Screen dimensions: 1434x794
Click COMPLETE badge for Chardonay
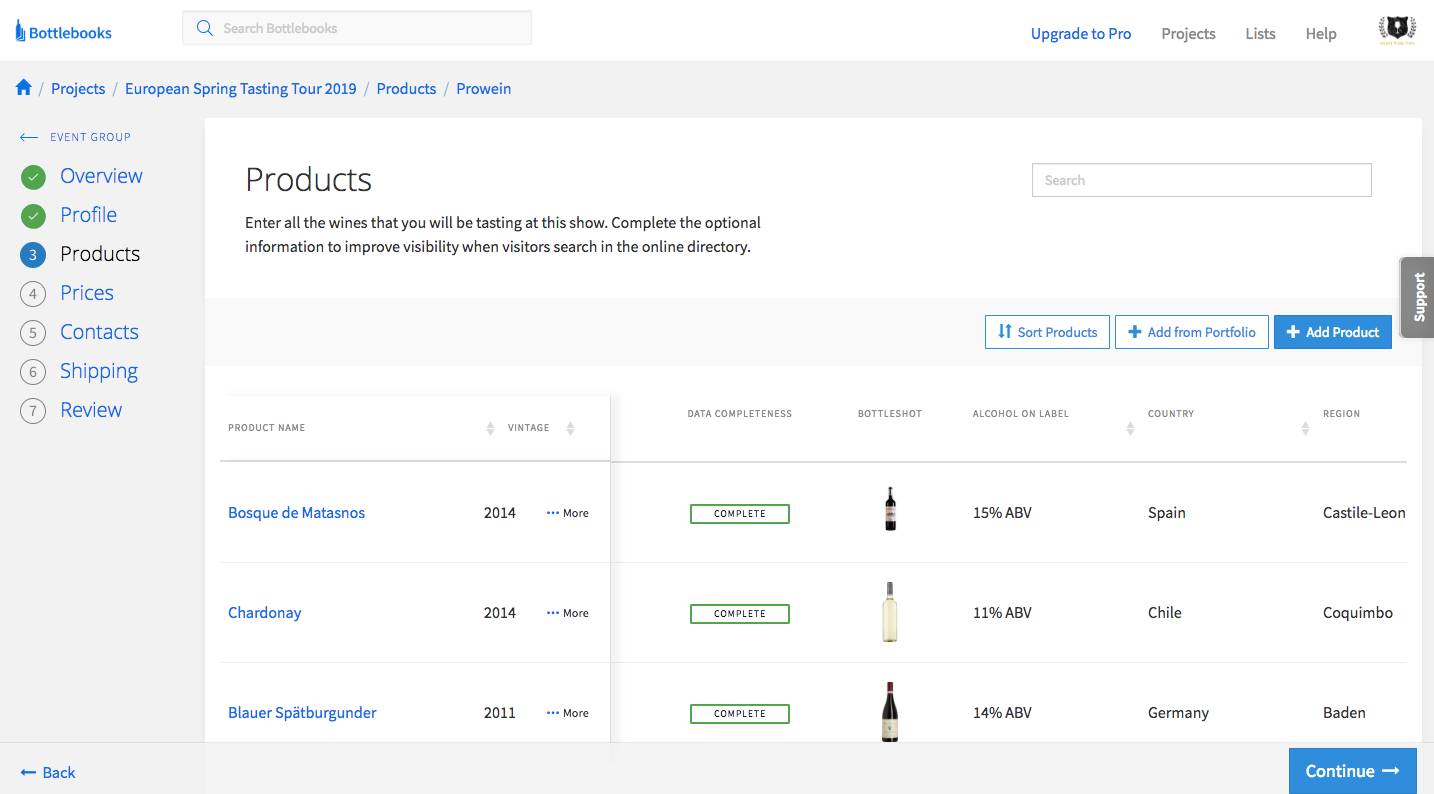pyautogui.click(x=740, y=614)
